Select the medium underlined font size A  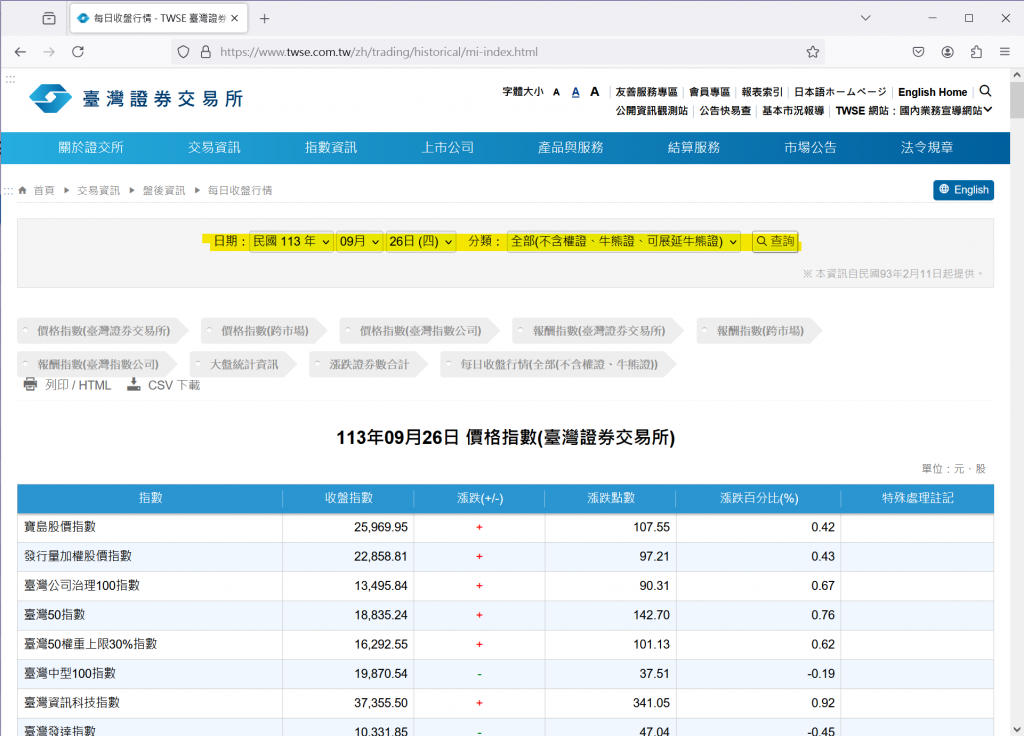point(575,92)
